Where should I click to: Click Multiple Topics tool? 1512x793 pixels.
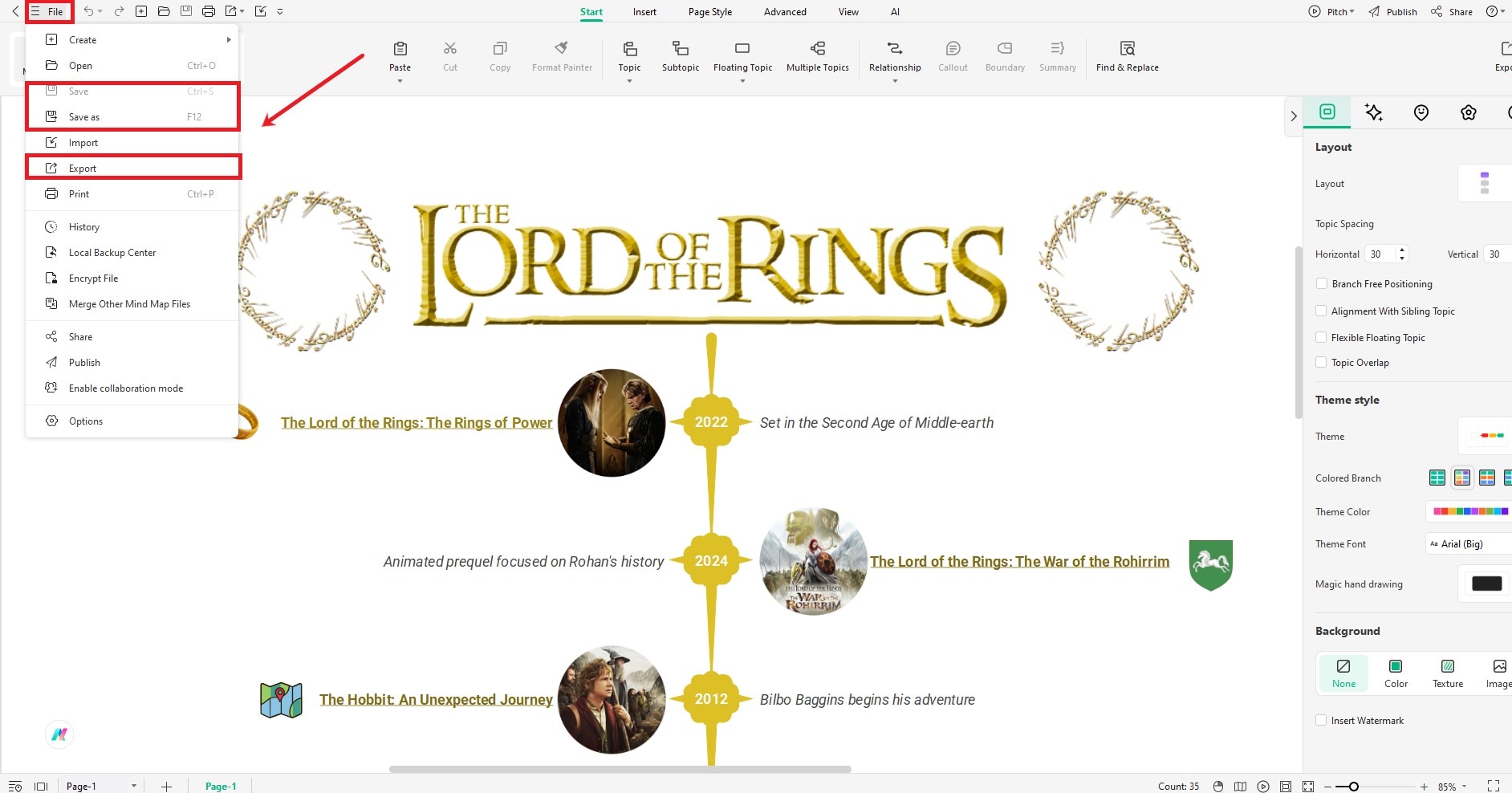tap(817, 56)
